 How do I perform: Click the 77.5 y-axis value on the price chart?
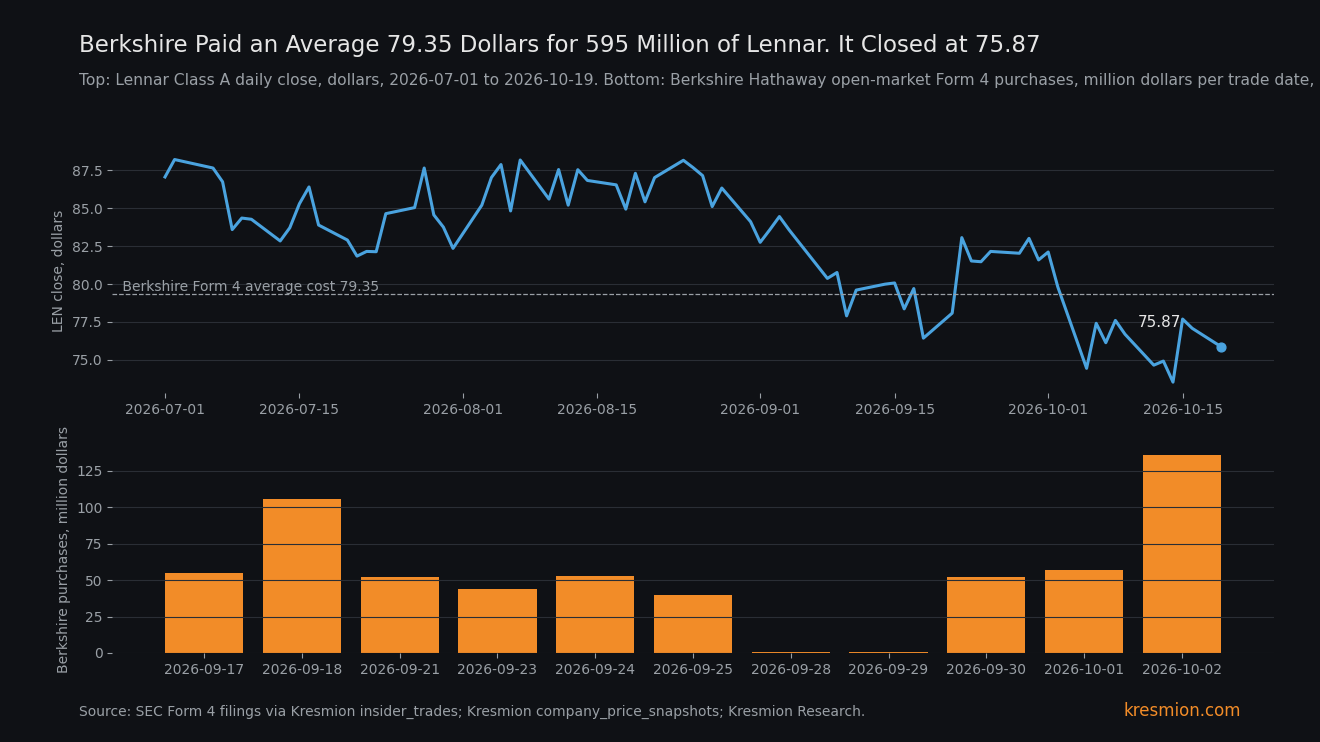coord(86,322)
